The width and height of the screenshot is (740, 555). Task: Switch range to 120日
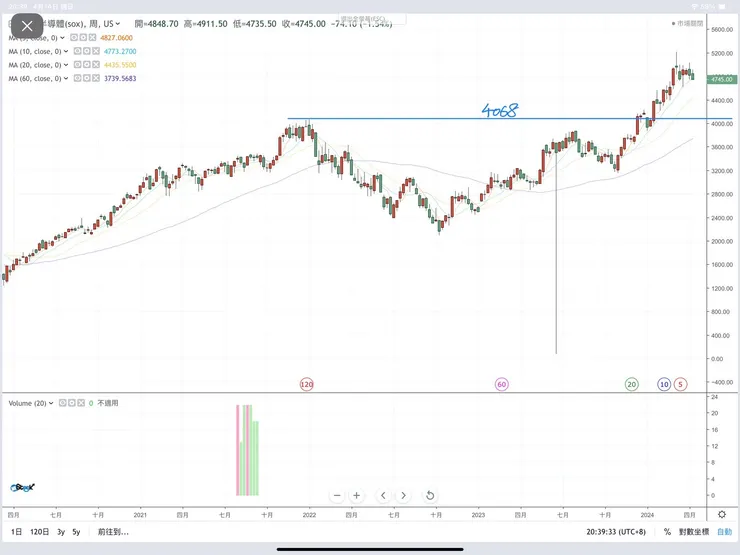(x=40, y=532)
